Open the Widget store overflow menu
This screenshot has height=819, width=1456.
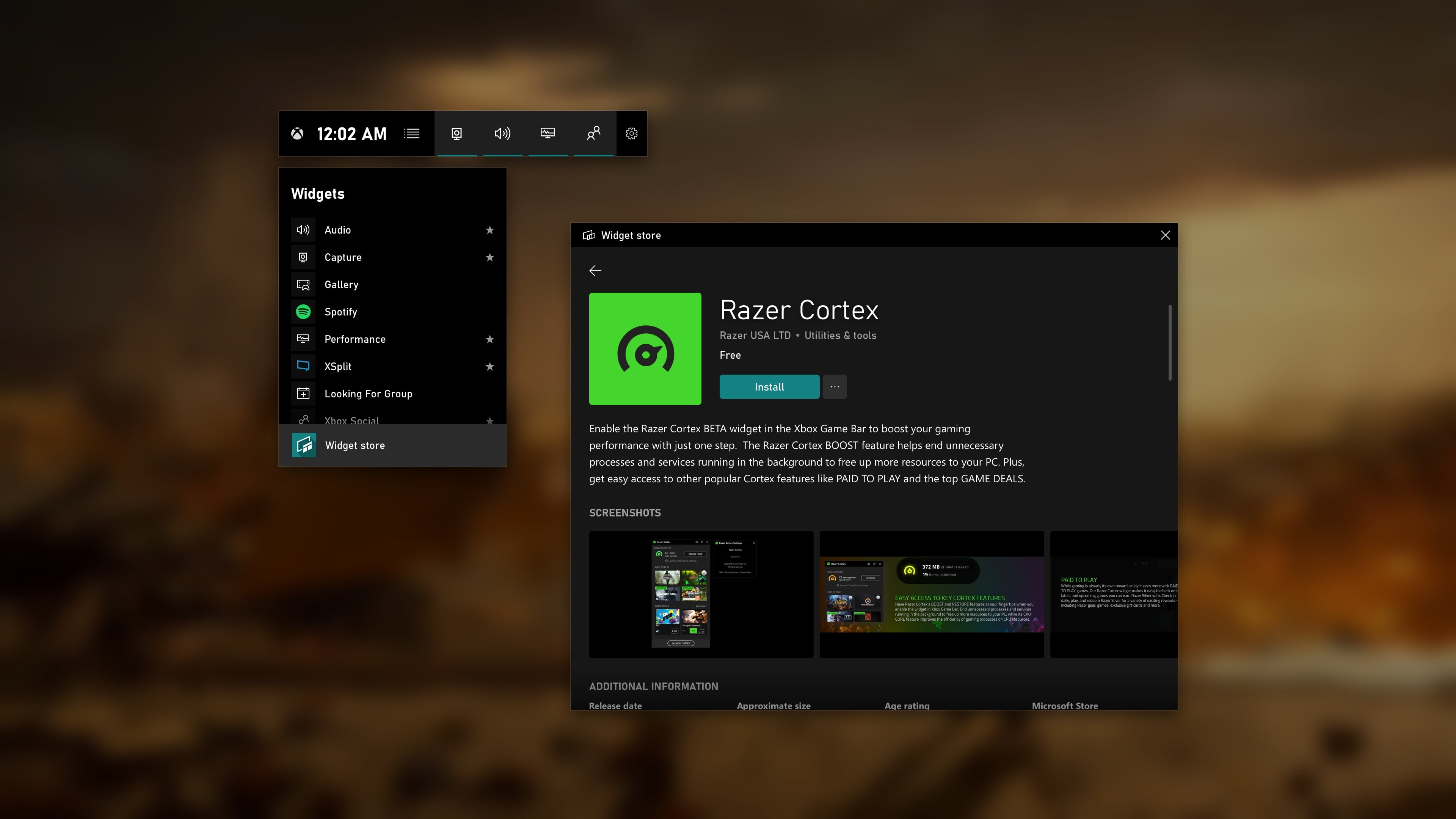(835, 386)
